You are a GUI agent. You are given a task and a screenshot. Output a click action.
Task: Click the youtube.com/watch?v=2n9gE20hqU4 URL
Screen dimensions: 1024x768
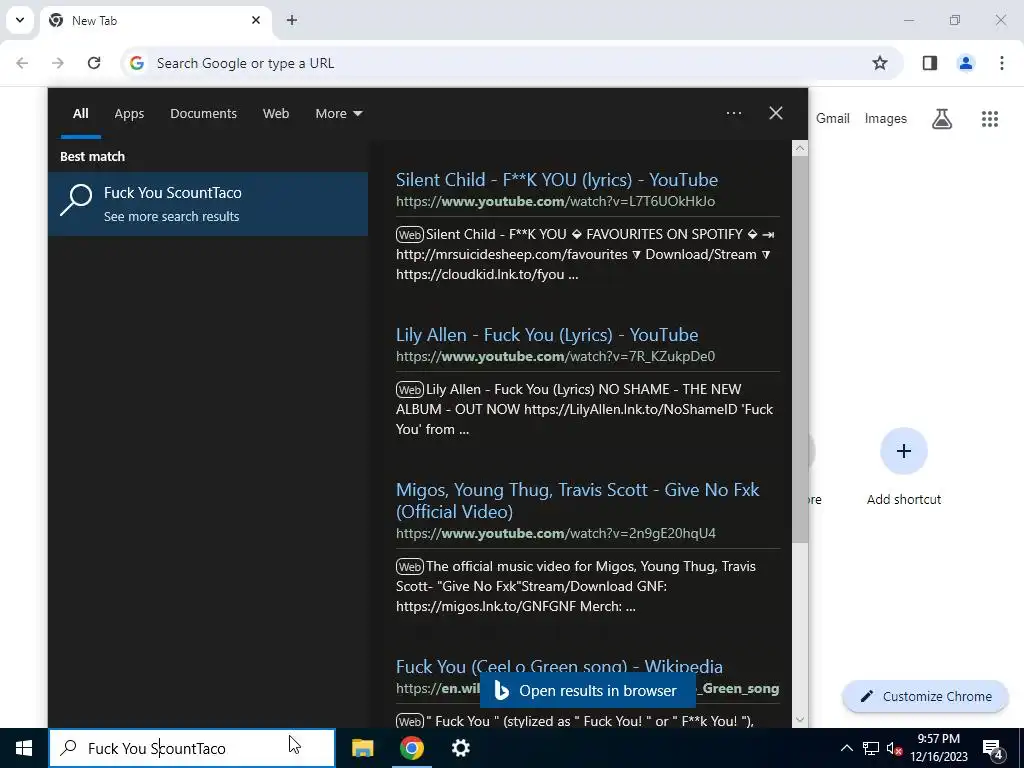click(x=556, y=534)
